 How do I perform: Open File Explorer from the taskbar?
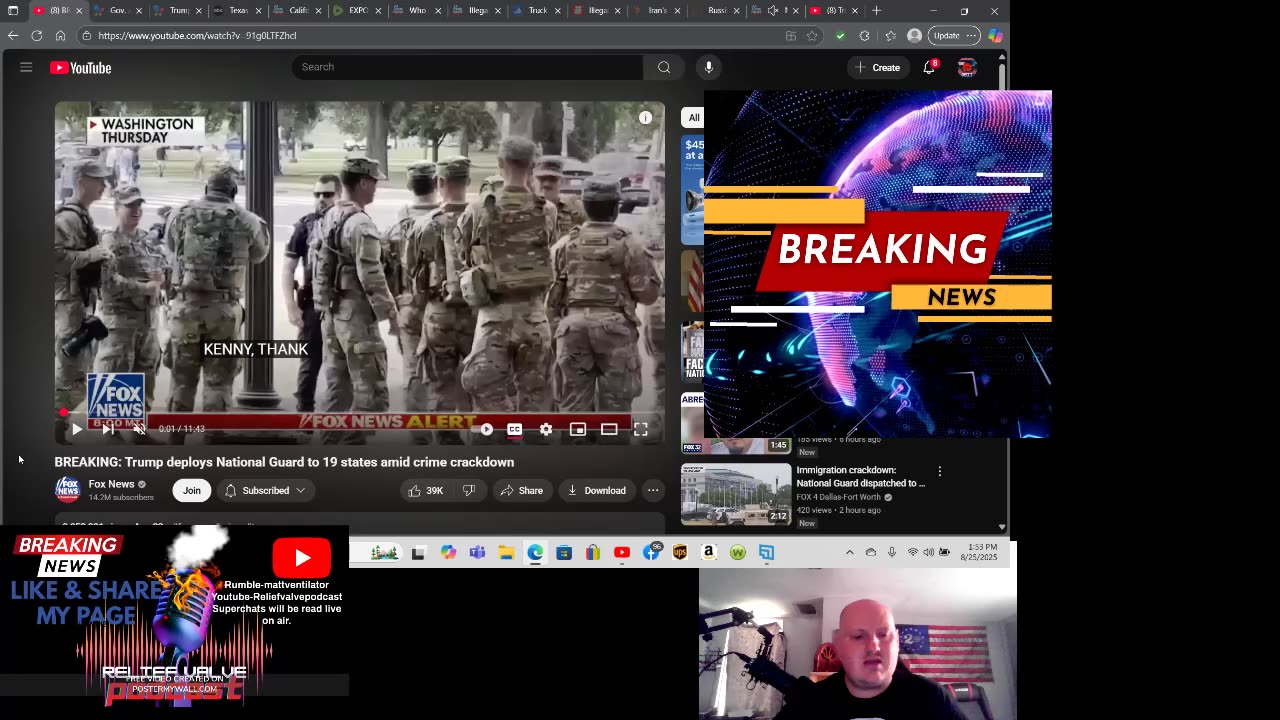(506, 552)
